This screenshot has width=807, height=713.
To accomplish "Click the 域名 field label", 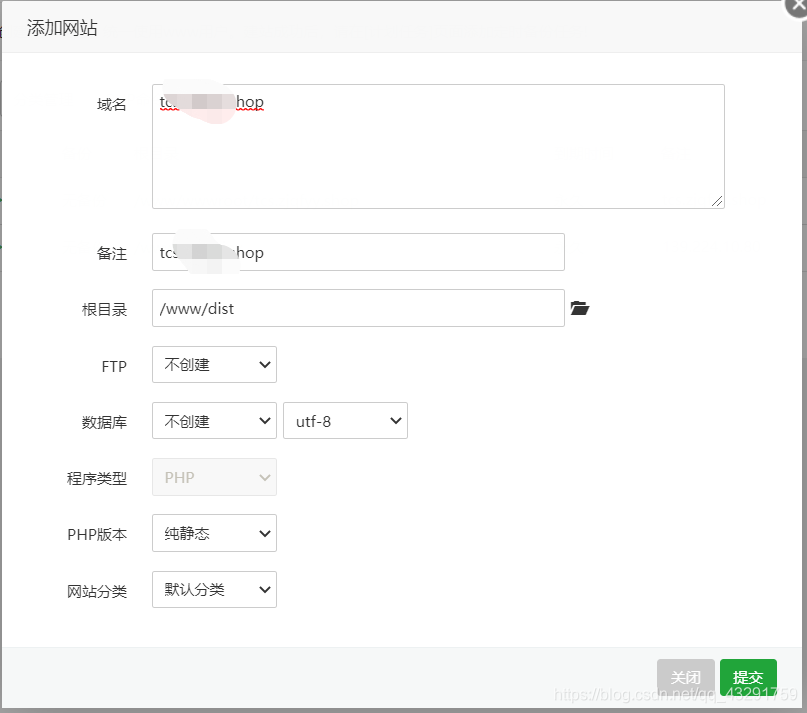I will coord(111,104).
